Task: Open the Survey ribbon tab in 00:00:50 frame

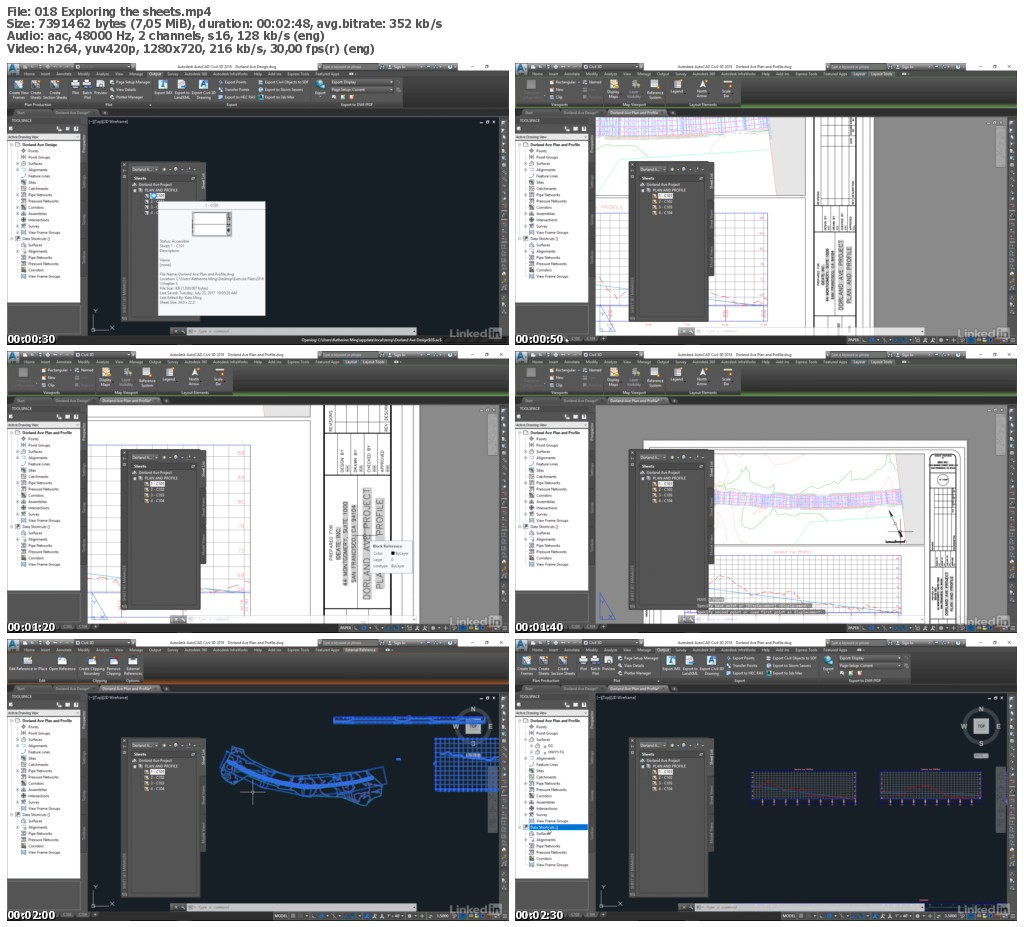Action: (x=680, y=74)
